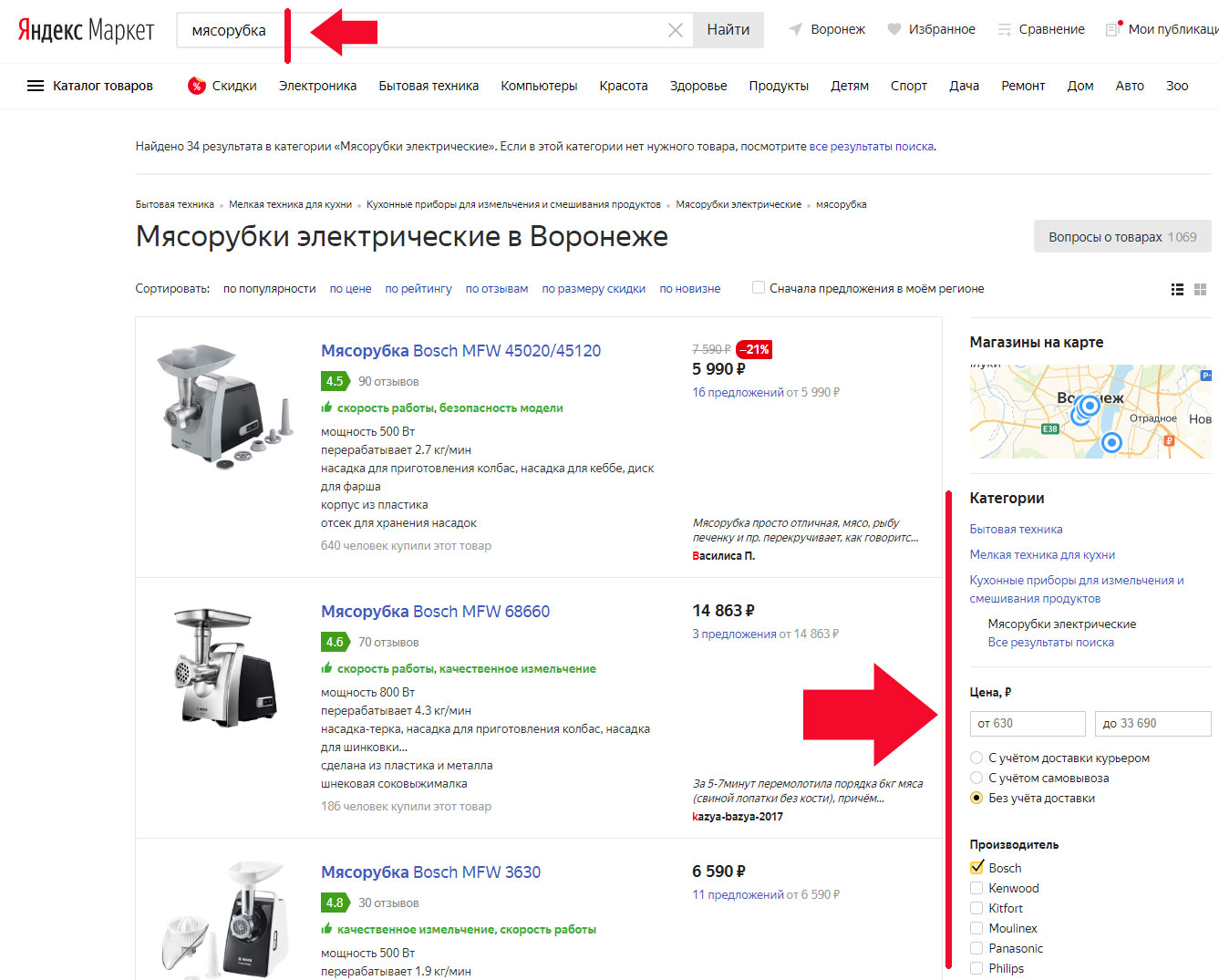View 3 предложения от 14 863 ₽
Viewport: 1219px width, 980px height.
[765, 634]
